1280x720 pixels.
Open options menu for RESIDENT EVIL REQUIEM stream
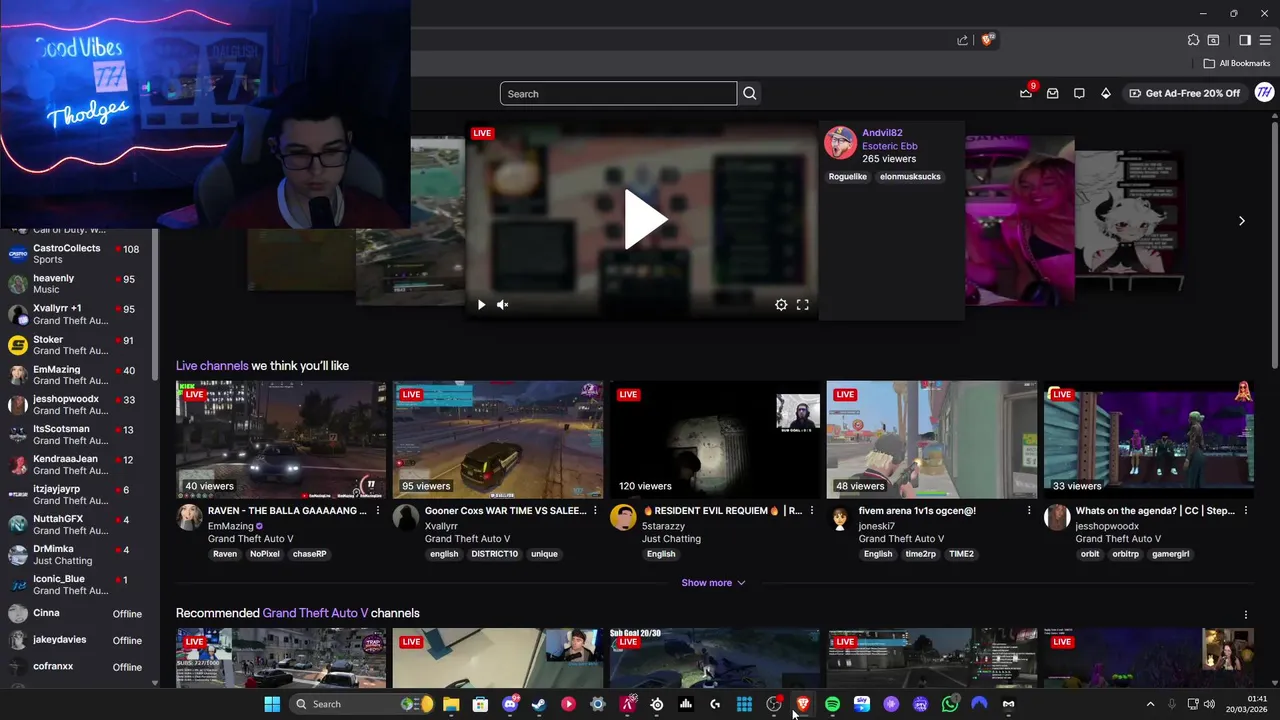(812, 511)
